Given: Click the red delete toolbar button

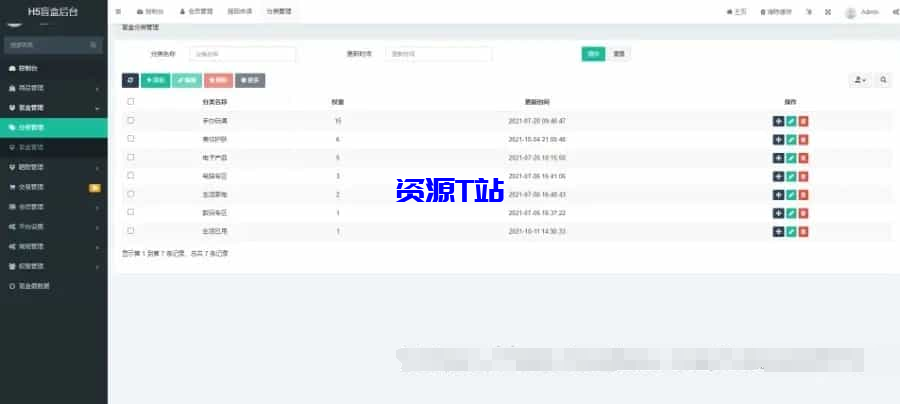Looking at the screenshot, I should [x=219, y=80].
